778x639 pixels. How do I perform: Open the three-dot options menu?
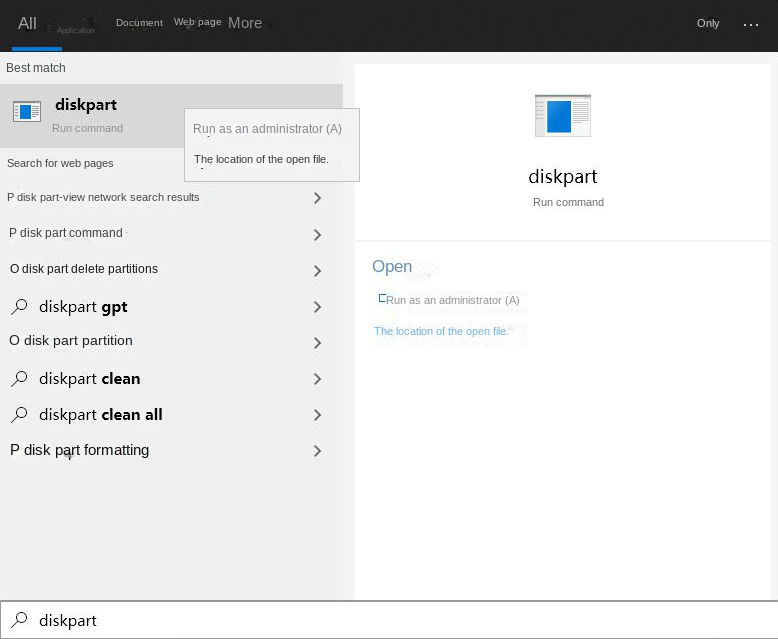point(751,24)
